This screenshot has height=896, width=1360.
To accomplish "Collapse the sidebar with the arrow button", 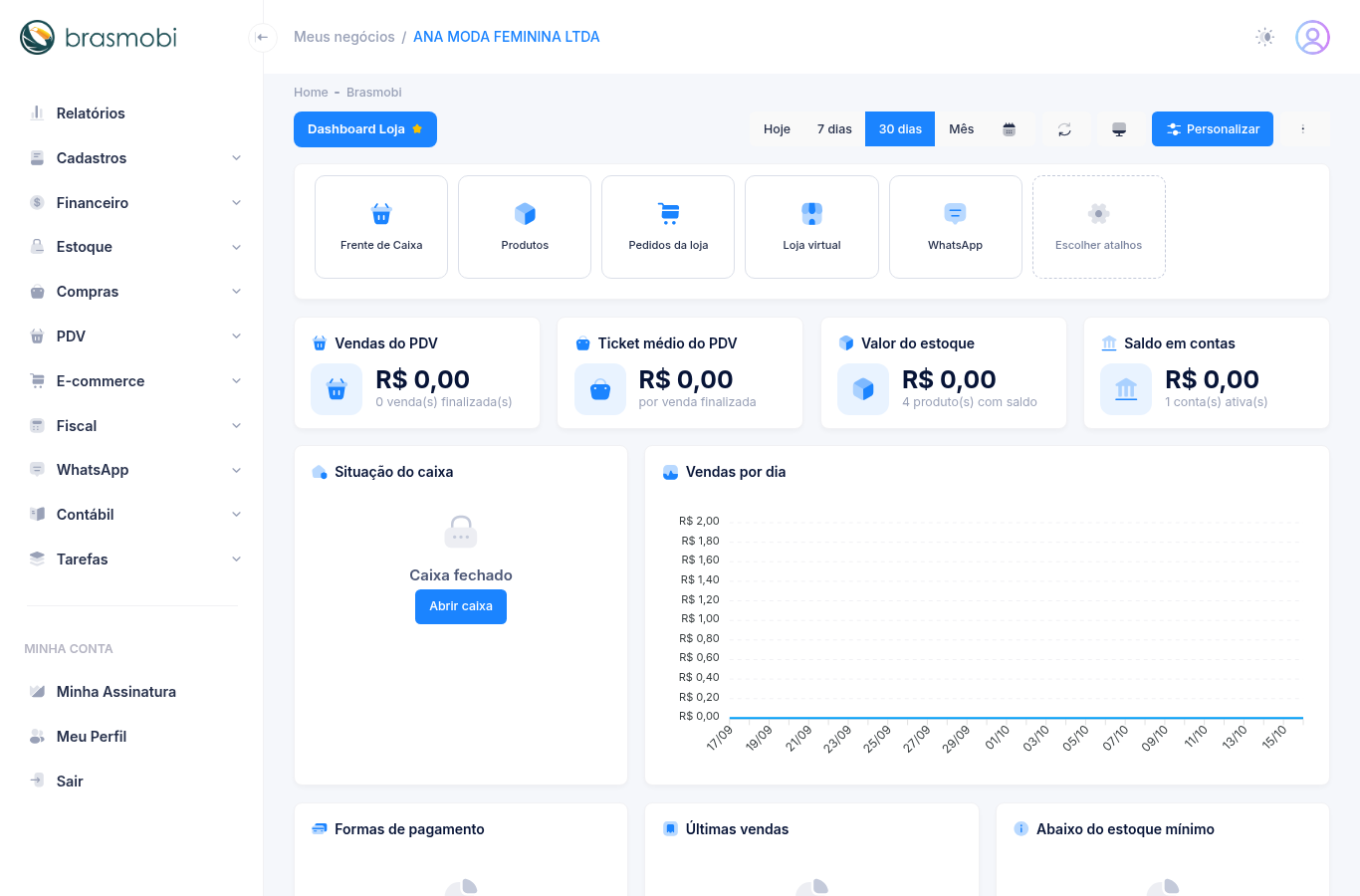I will pyautogui.click(x=262, y=37).
